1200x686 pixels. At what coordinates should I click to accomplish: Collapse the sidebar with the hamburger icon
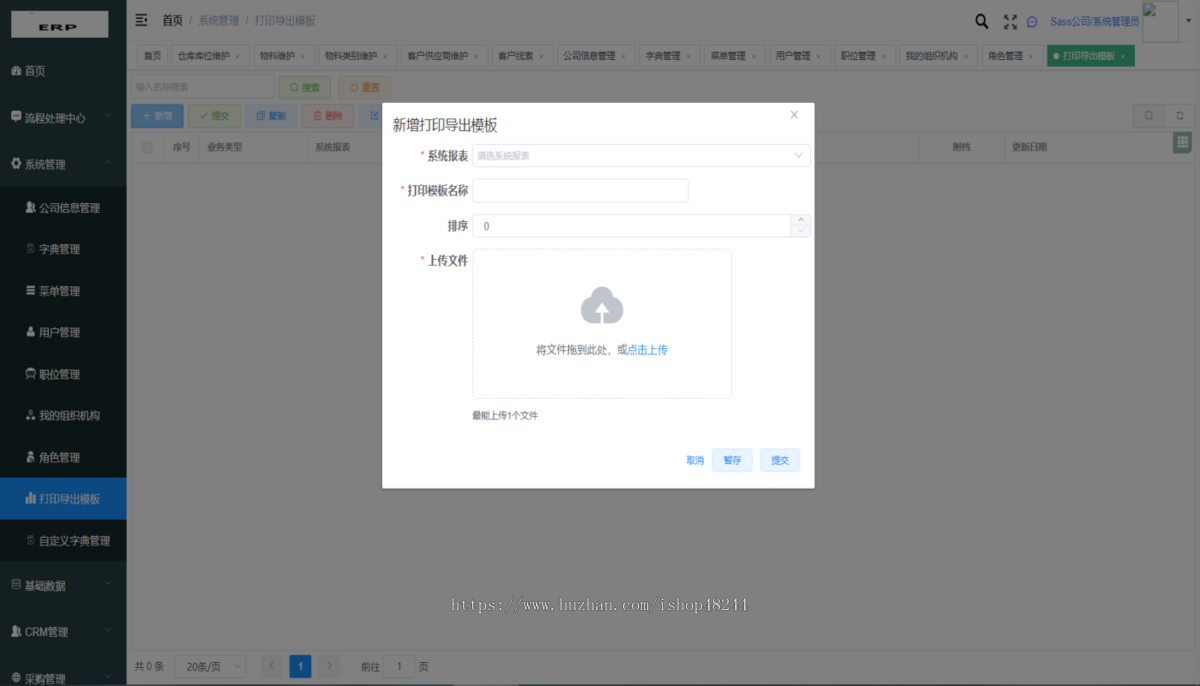point(141,20)
